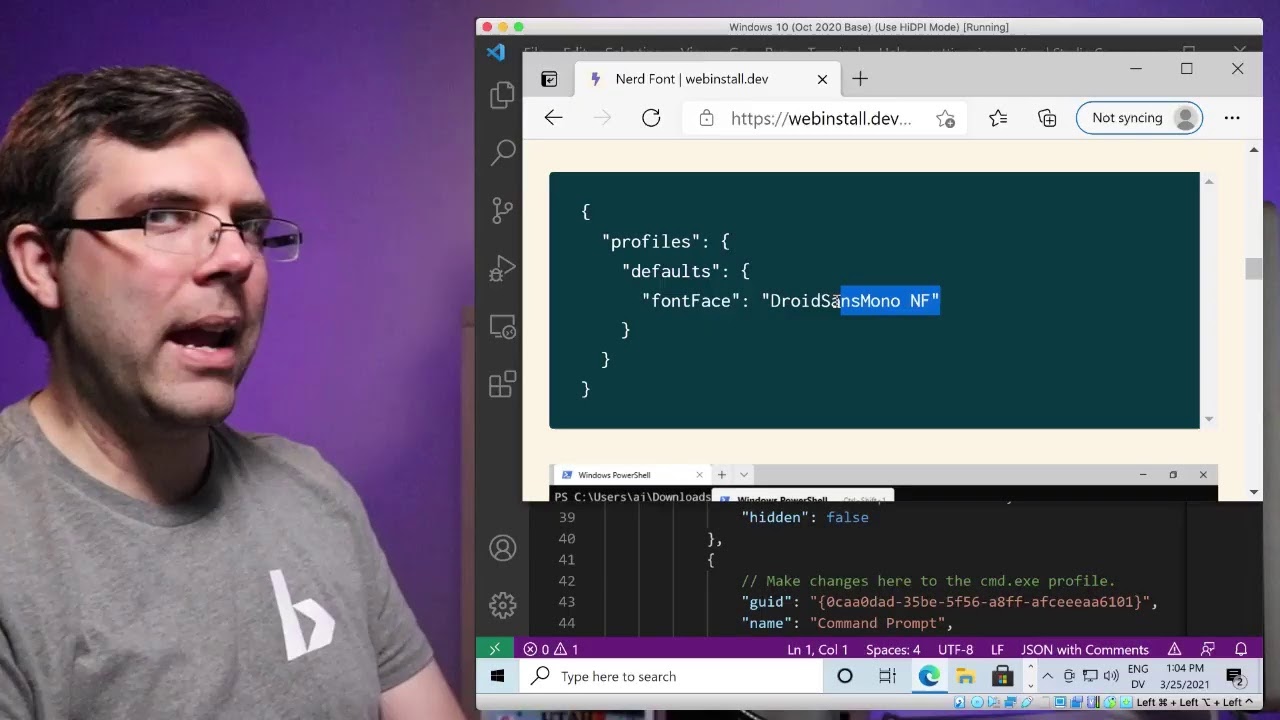This screenshot has height=720, width=1280.
Task: Click the "hidden": false line in editor
Action: point(804,517)
